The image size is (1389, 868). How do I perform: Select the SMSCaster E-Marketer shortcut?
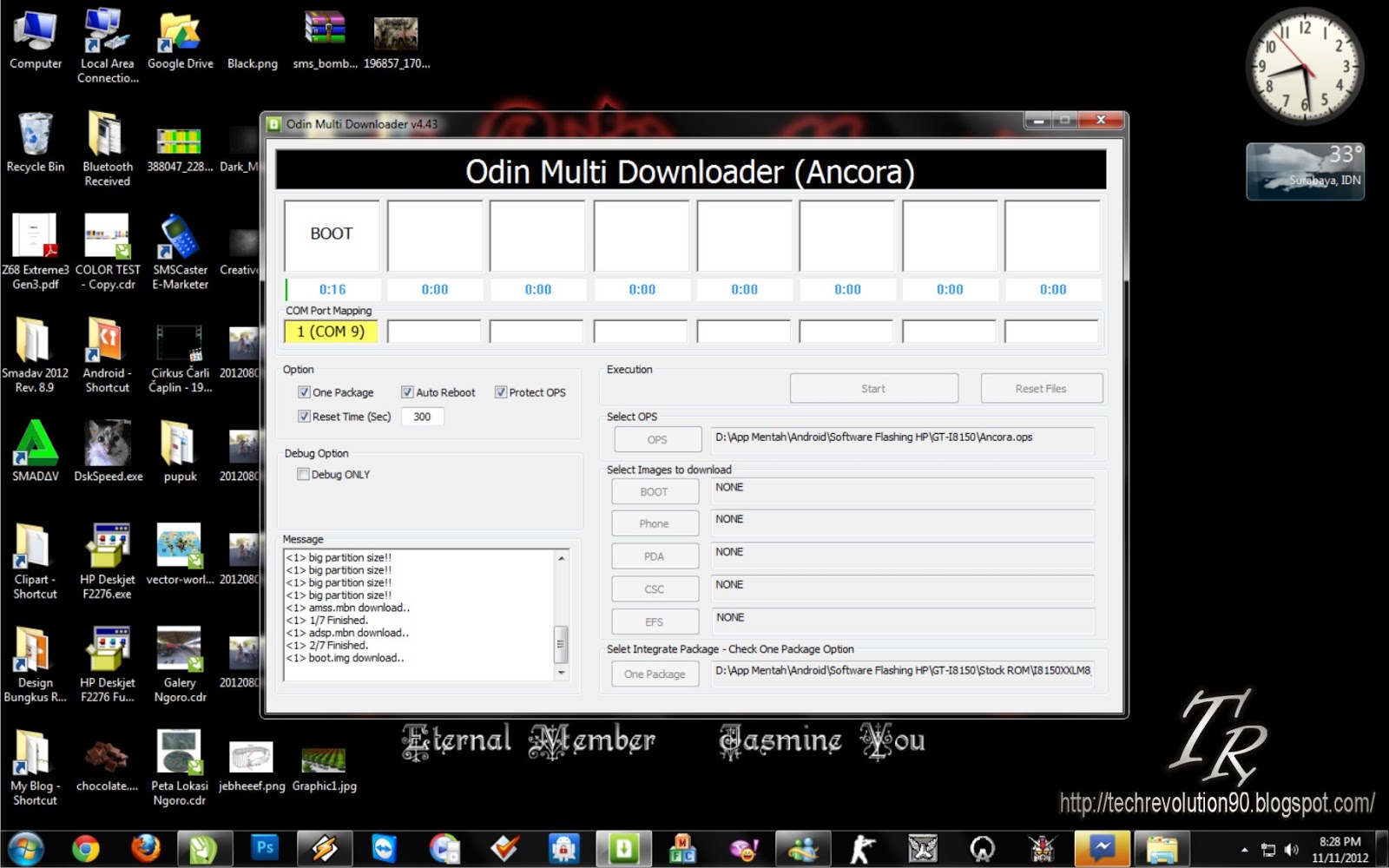(x=180, y=253)
